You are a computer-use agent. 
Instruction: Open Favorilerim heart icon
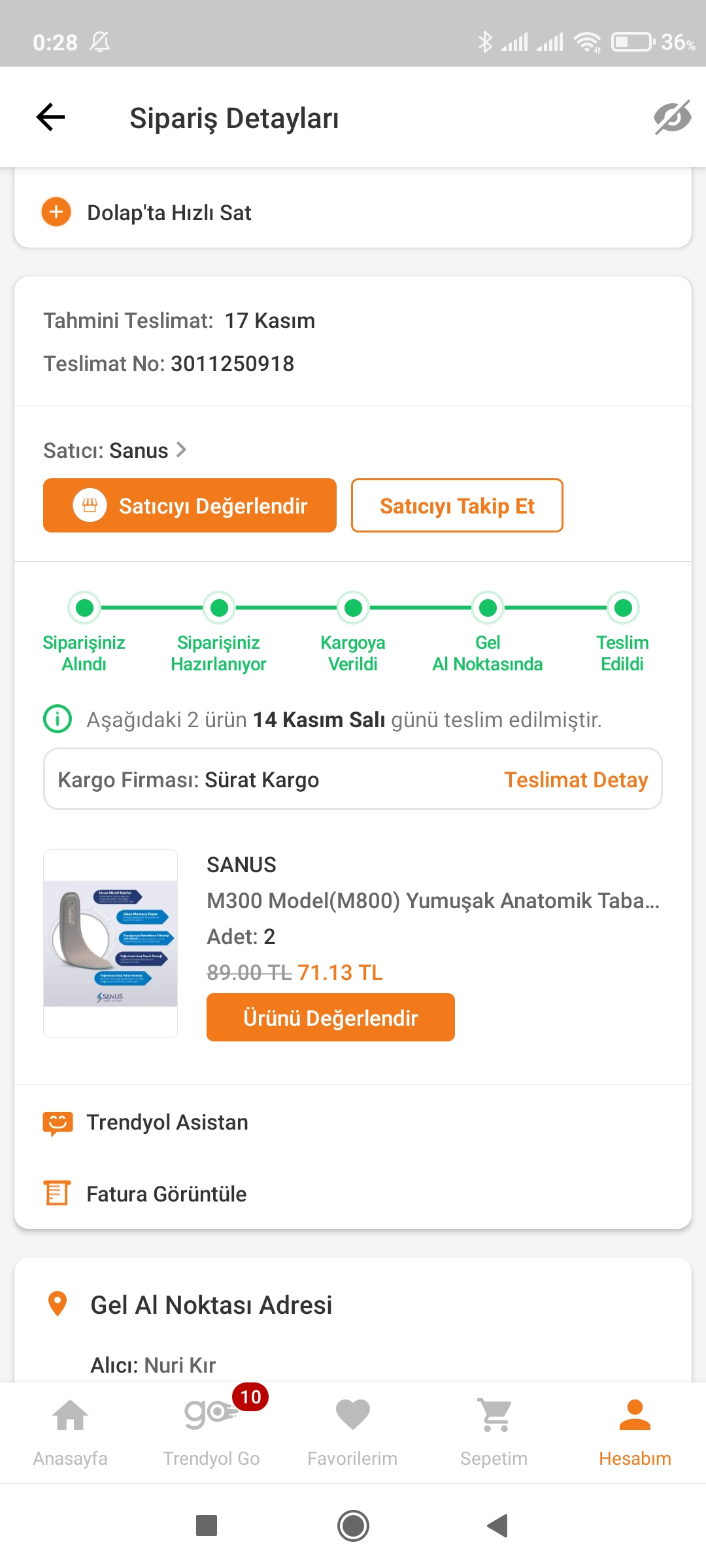point(353,1416)
